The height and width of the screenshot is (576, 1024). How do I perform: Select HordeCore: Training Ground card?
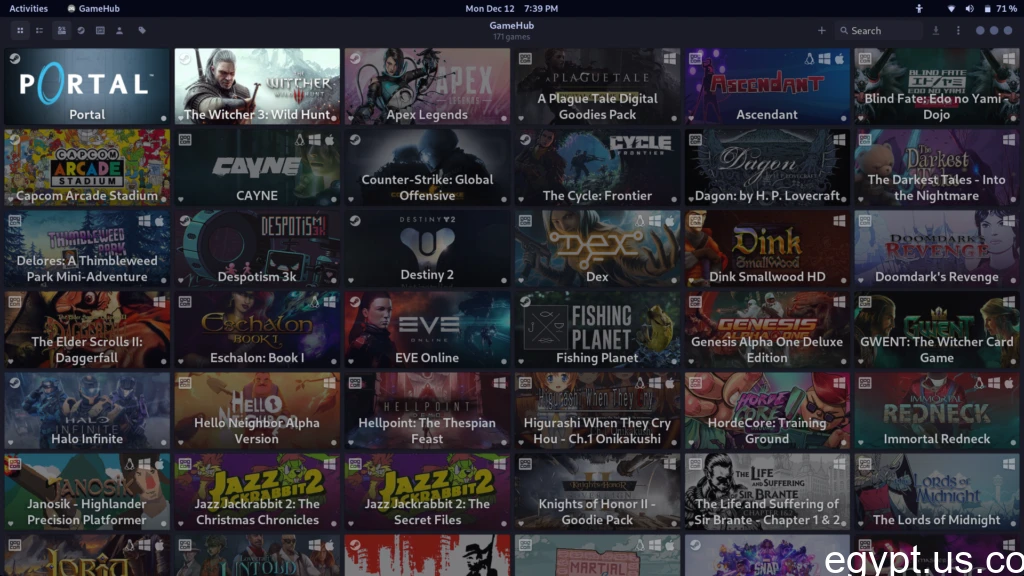pyautogui.click(x=767, y=410)
